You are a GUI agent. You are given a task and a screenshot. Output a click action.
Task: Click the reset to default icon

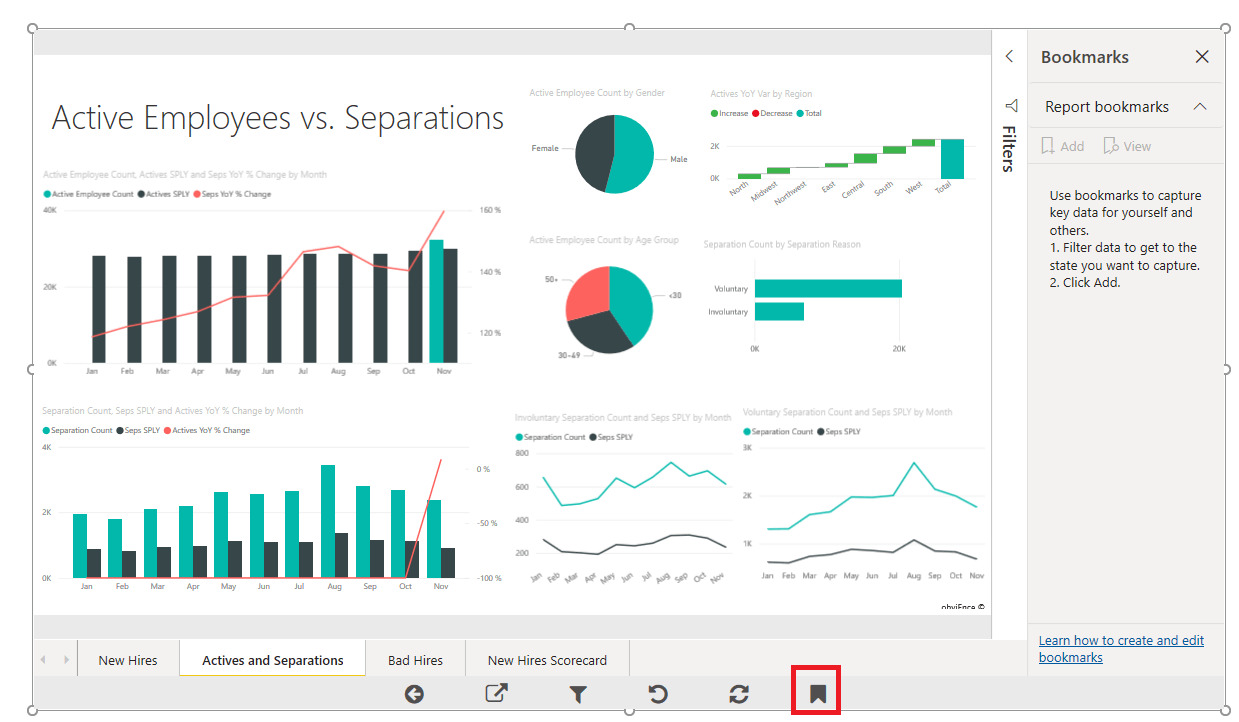[657, 692]
